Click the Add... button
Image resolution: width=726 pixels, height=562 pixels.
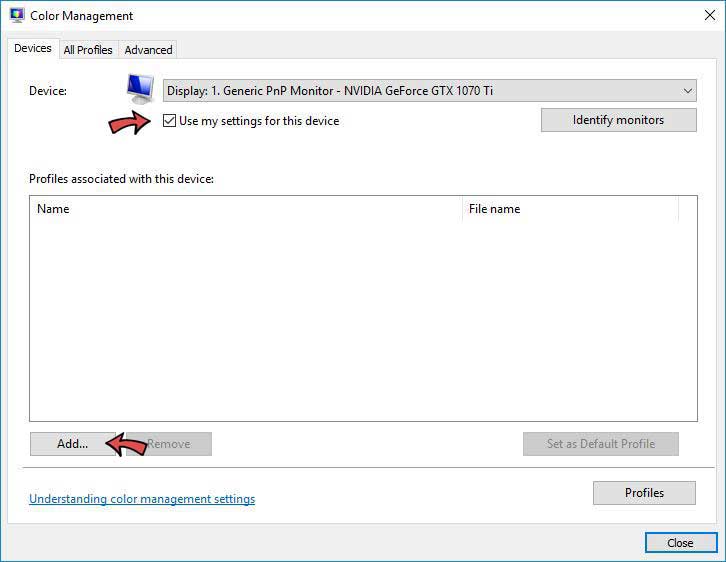(73, 444)
